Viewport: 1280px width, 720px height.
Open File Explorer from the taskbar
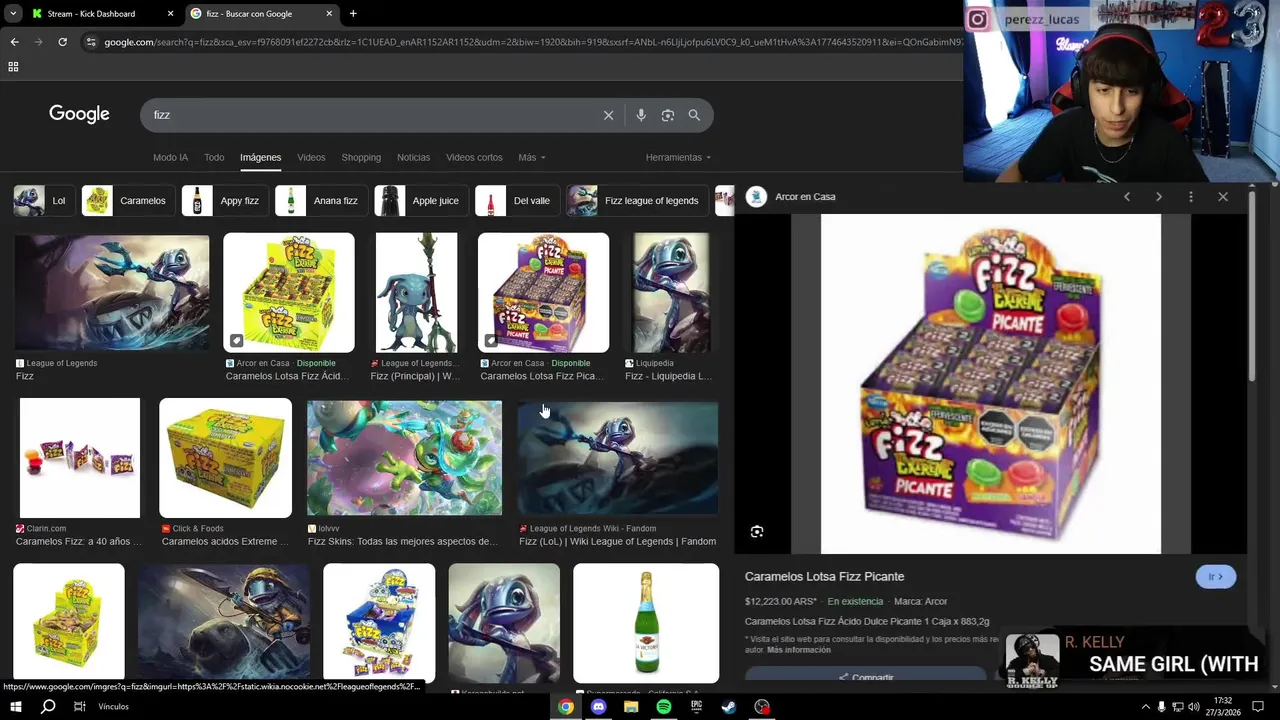point(631,707)
